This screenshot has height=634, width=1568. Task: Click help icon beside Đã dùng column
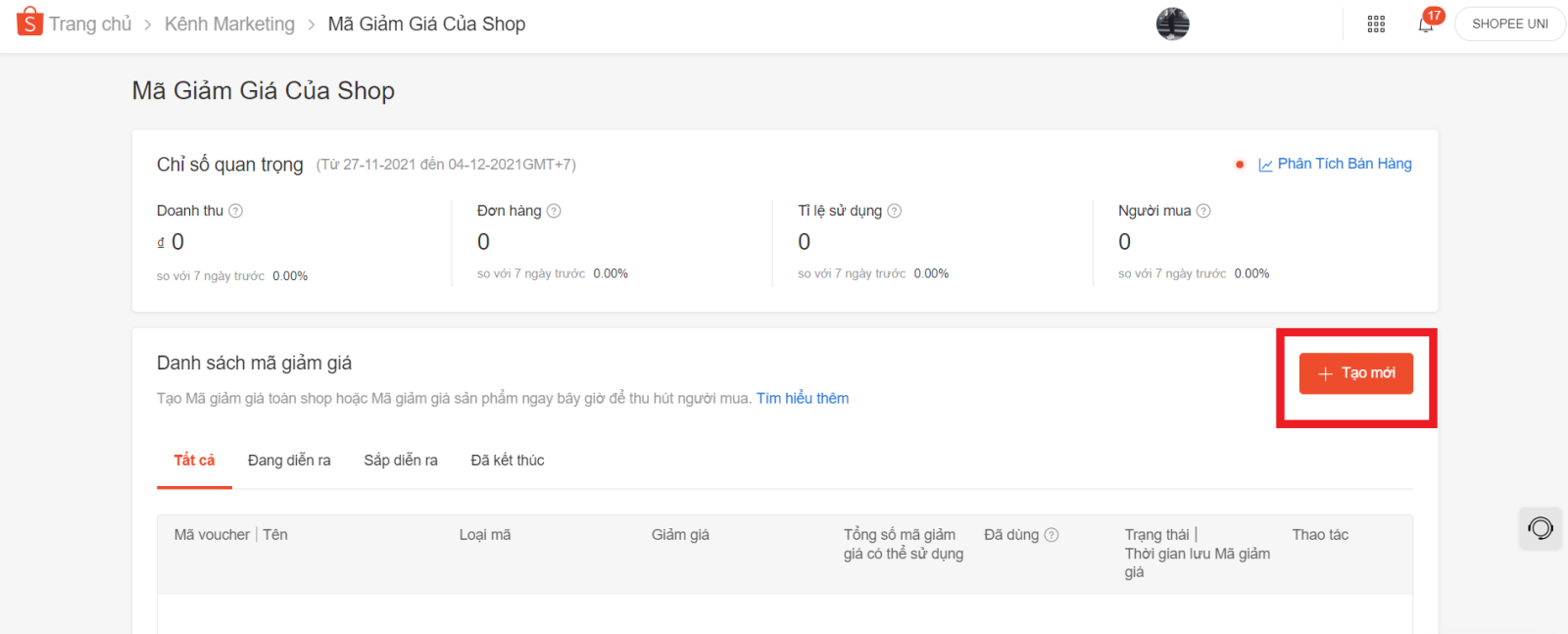[1052, 535]
